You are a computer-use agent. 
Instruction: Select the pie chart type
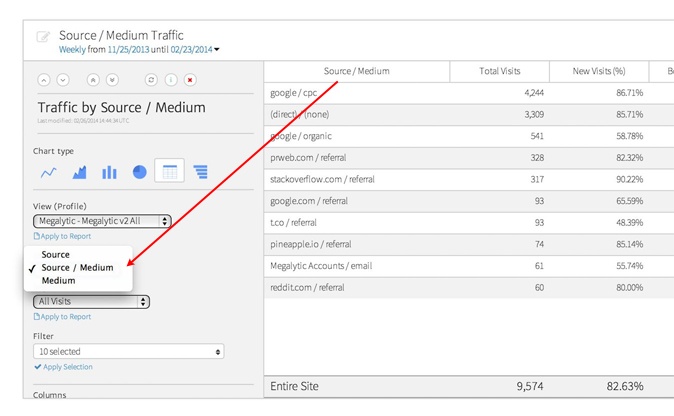point(139,172)
